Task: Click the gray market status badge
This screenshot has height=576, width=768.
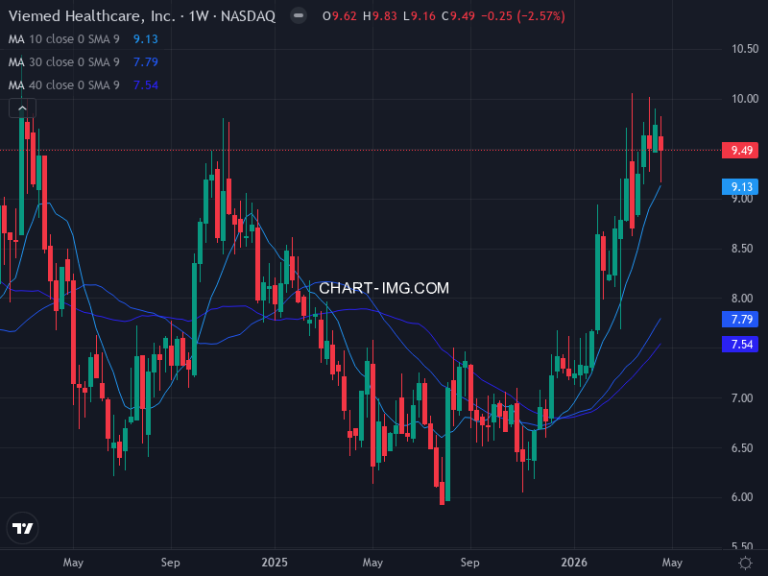Action: pyautogui.click(x=298, y=16)
